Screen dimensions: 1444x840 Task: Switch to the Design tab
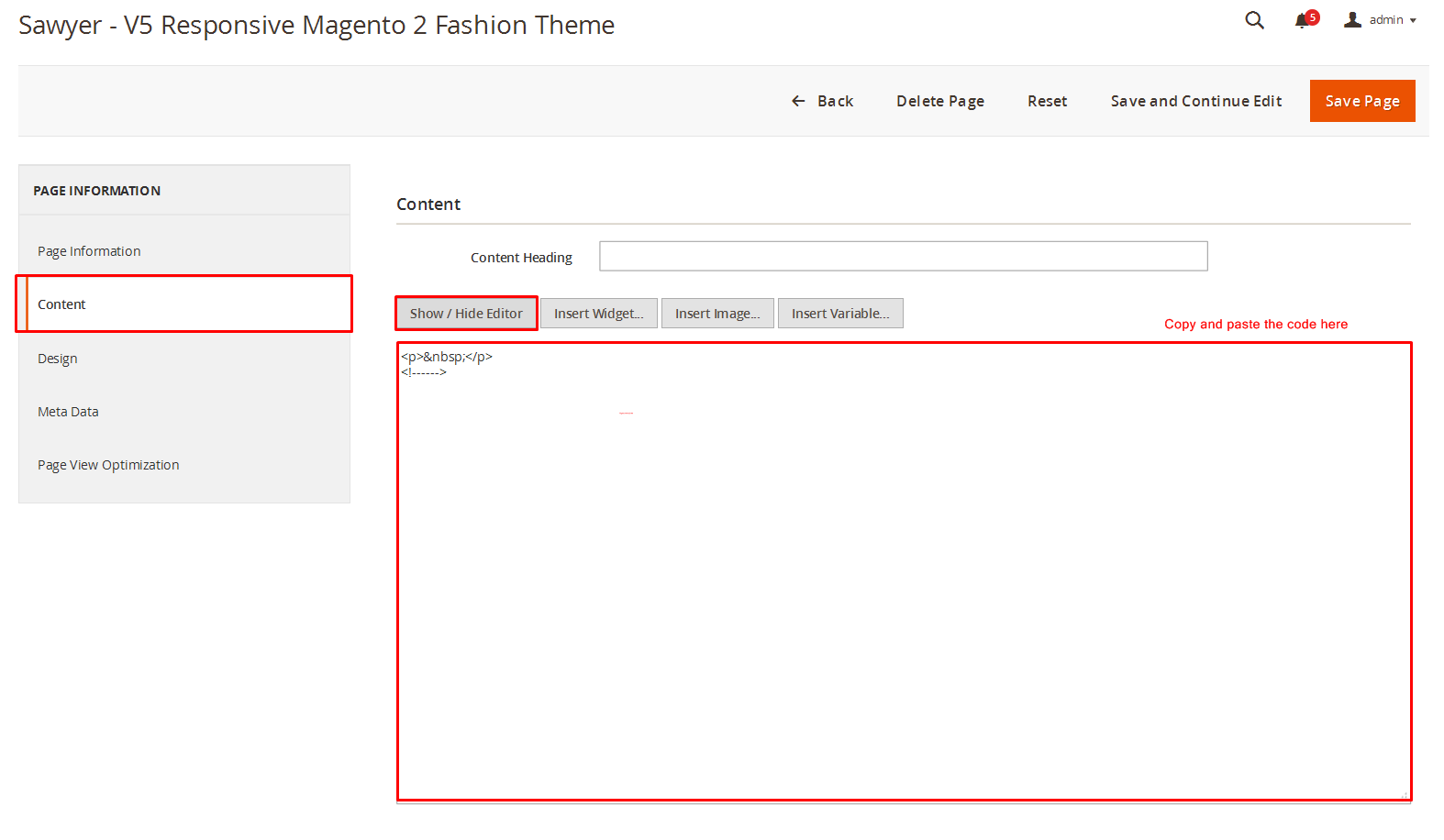184,359
